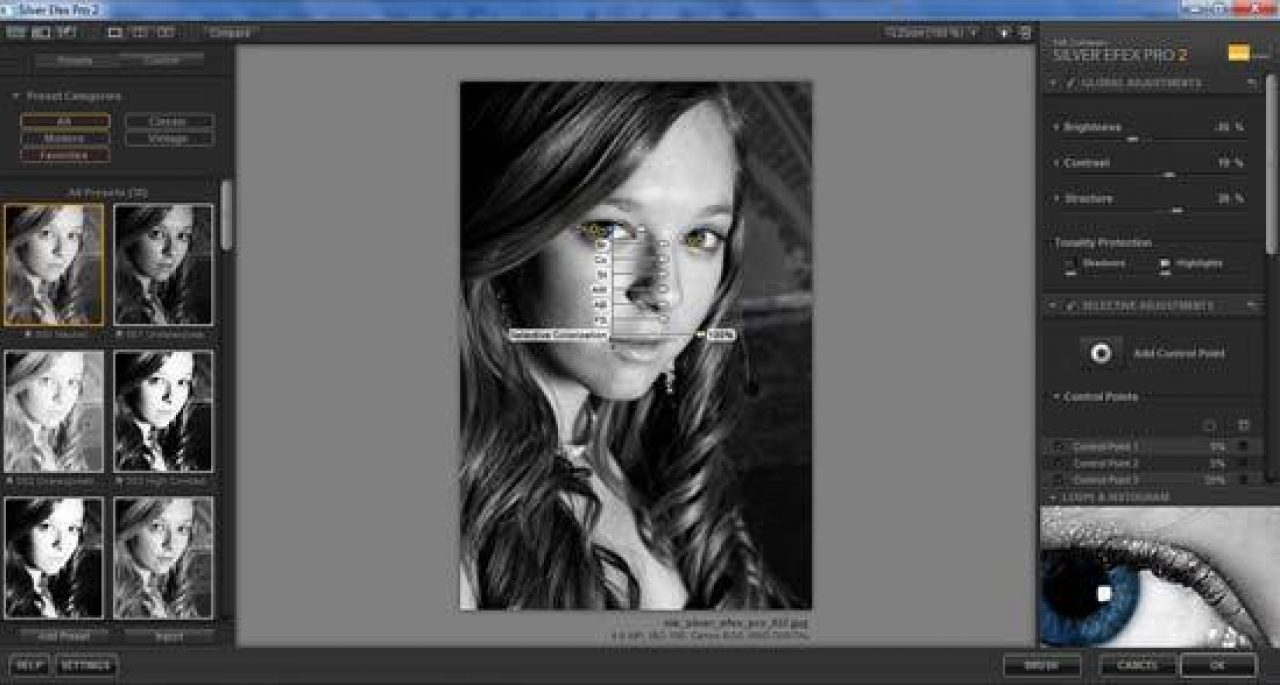The height and width of the screenshot is (685, 1280).
Task: Click the panel toggle icon beside the lightbulb
Action: click(1025, 32)
